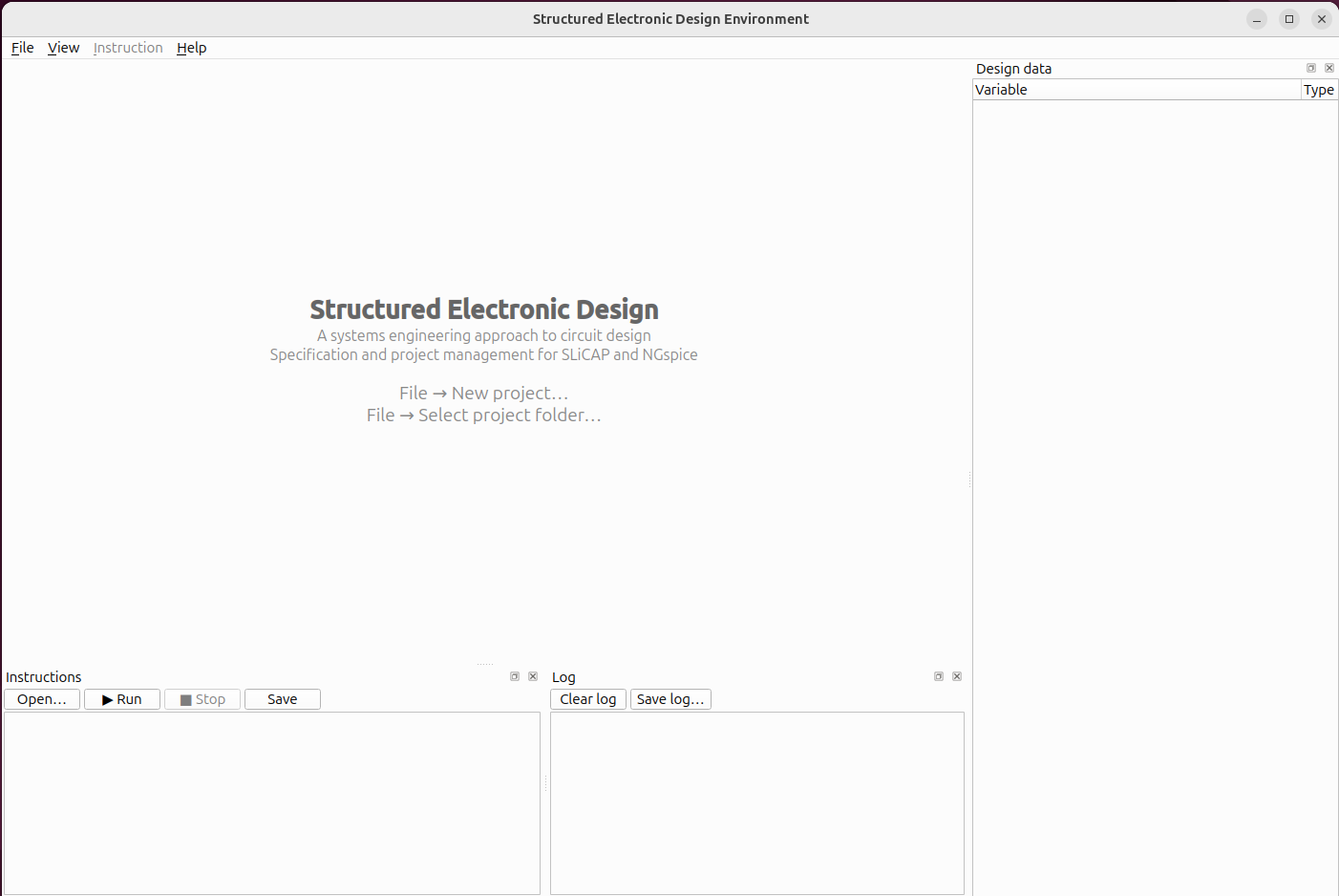The width and height of the screenshot is (1339, 896).
Task: Float the Instructions panel
Action: point(515,676)
